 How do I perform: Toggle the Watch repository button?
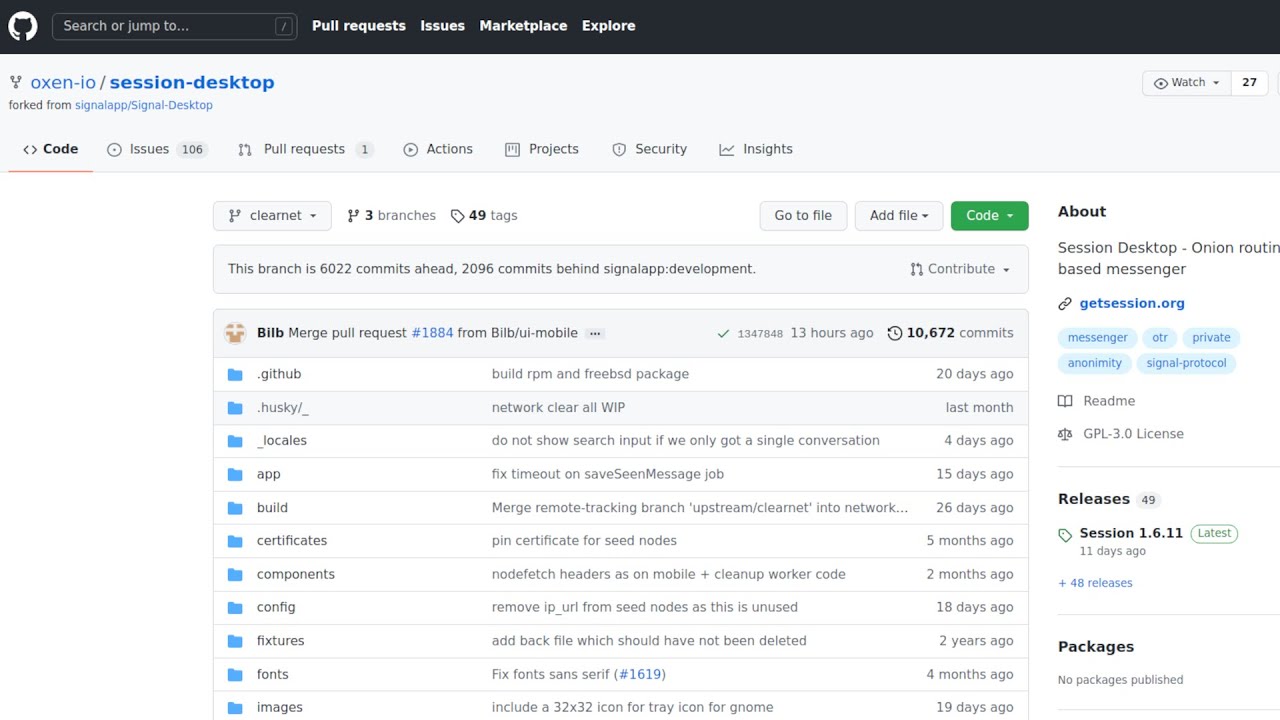[x=1186, y=83]
